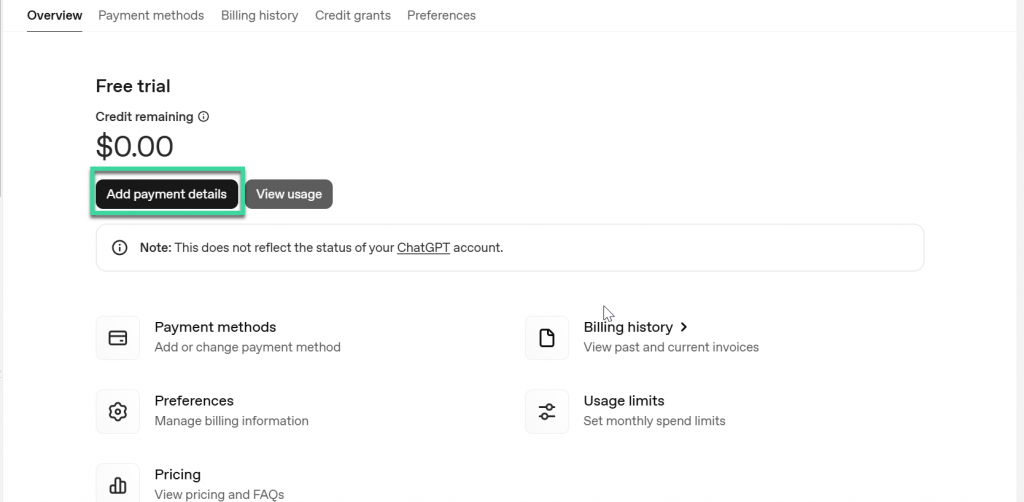Click the Payment methods credit card icon
Screen dimensions: 1024x502
click(x=118, y=338)
